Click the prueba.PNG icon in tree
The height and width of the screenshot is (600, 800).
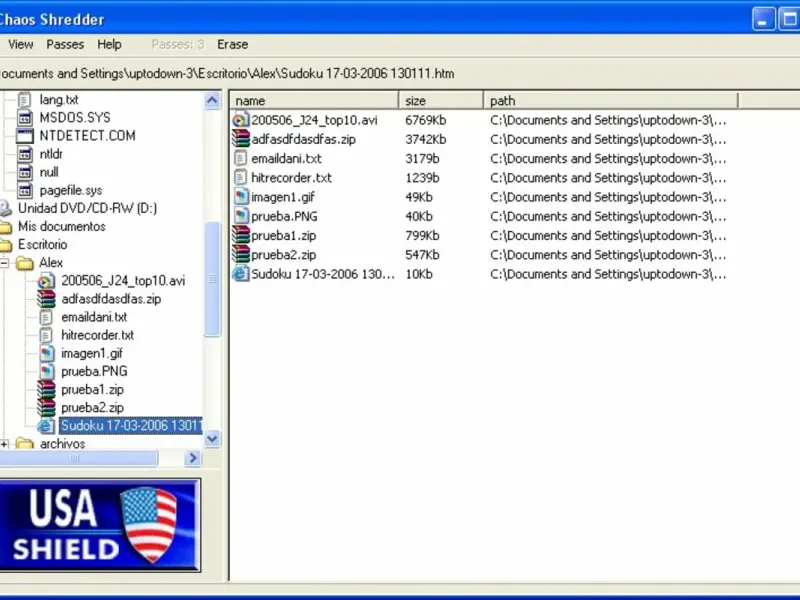pyautogui.click(x=46, y=371)
